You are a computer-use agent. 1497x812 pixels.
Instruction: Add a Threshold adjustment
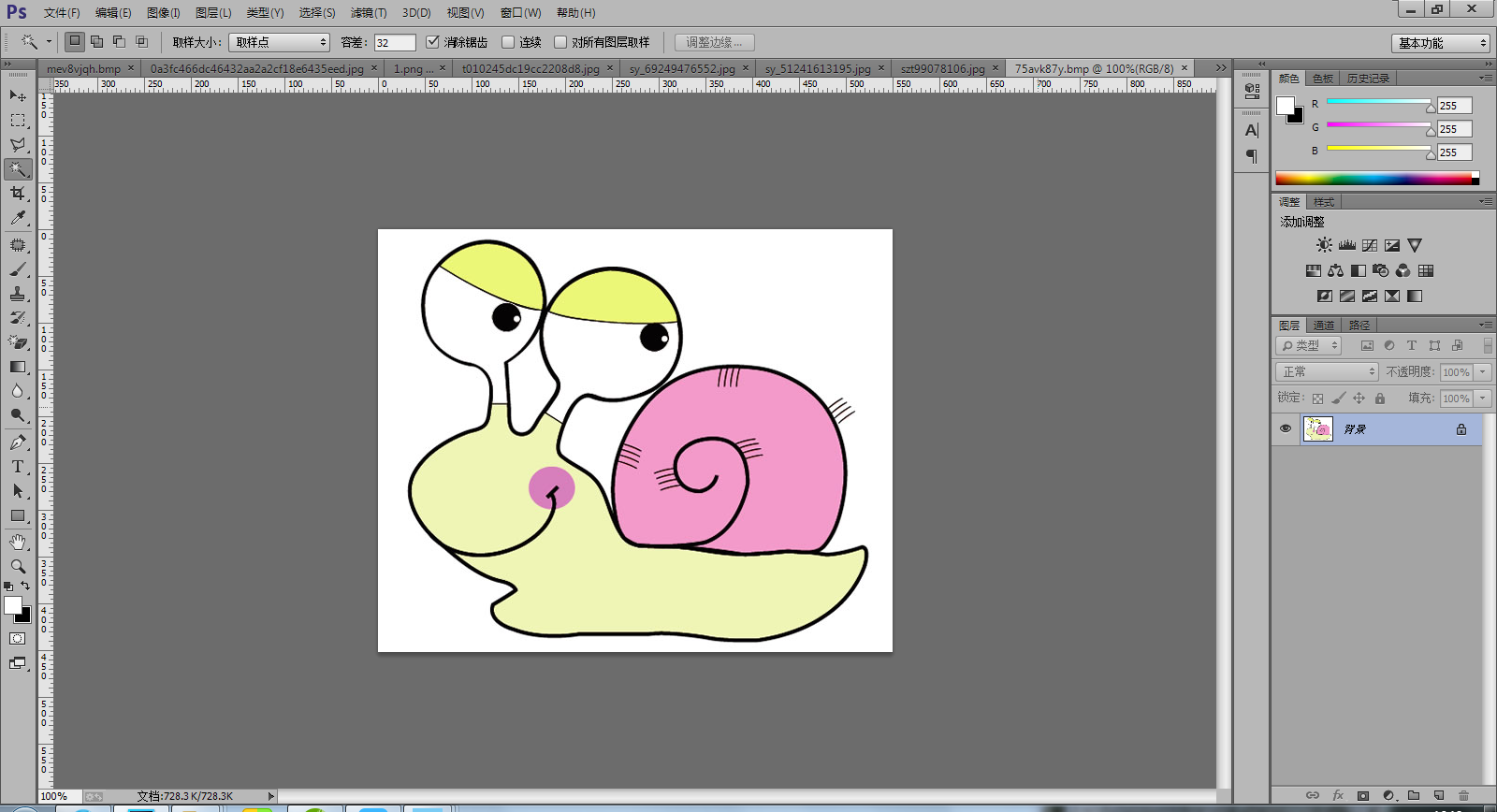(1370, 296)
